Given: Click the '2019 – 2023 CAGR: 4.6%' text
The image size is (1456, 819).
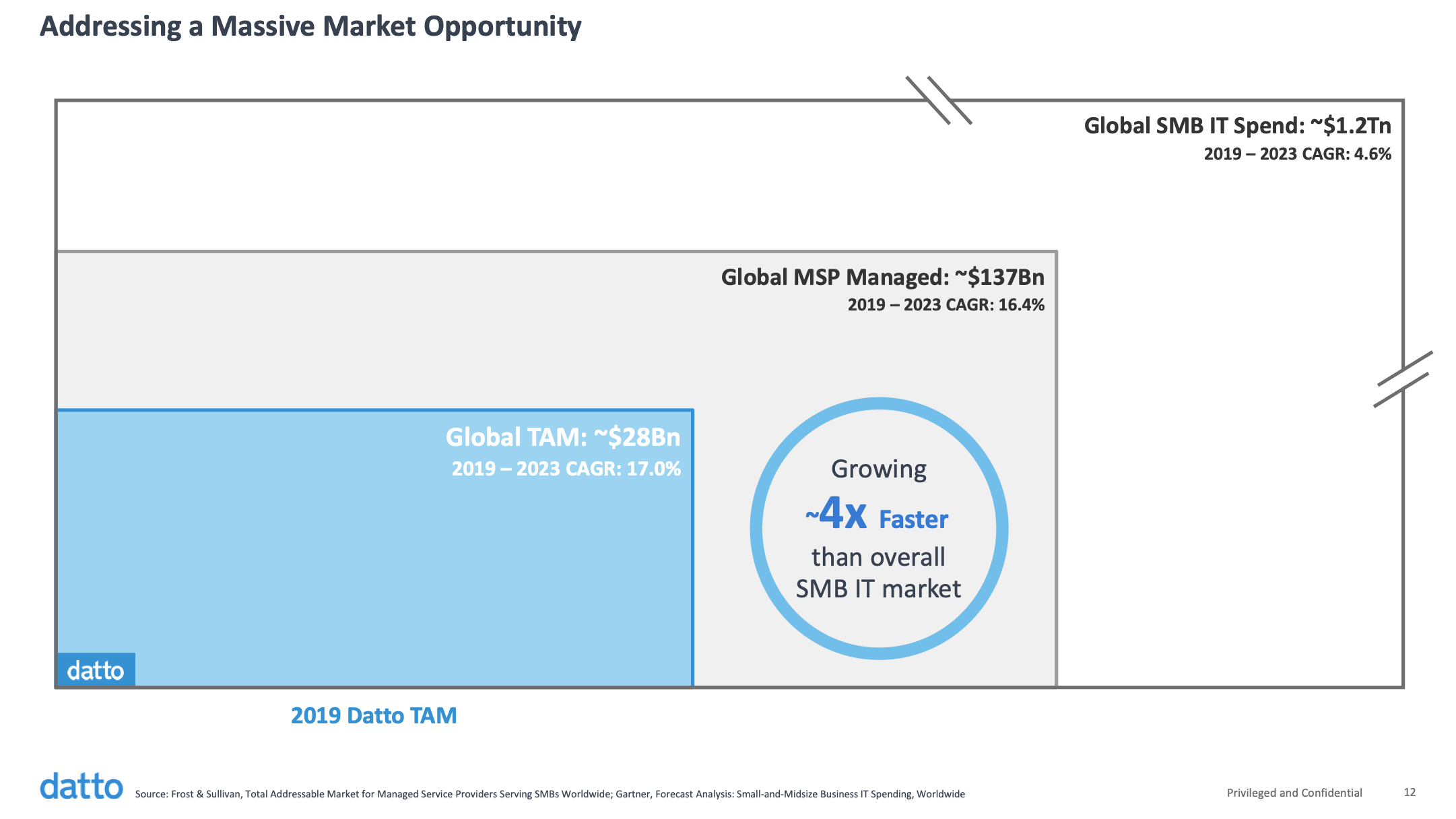Looking at the screenshot, I should coord(1297,154).
